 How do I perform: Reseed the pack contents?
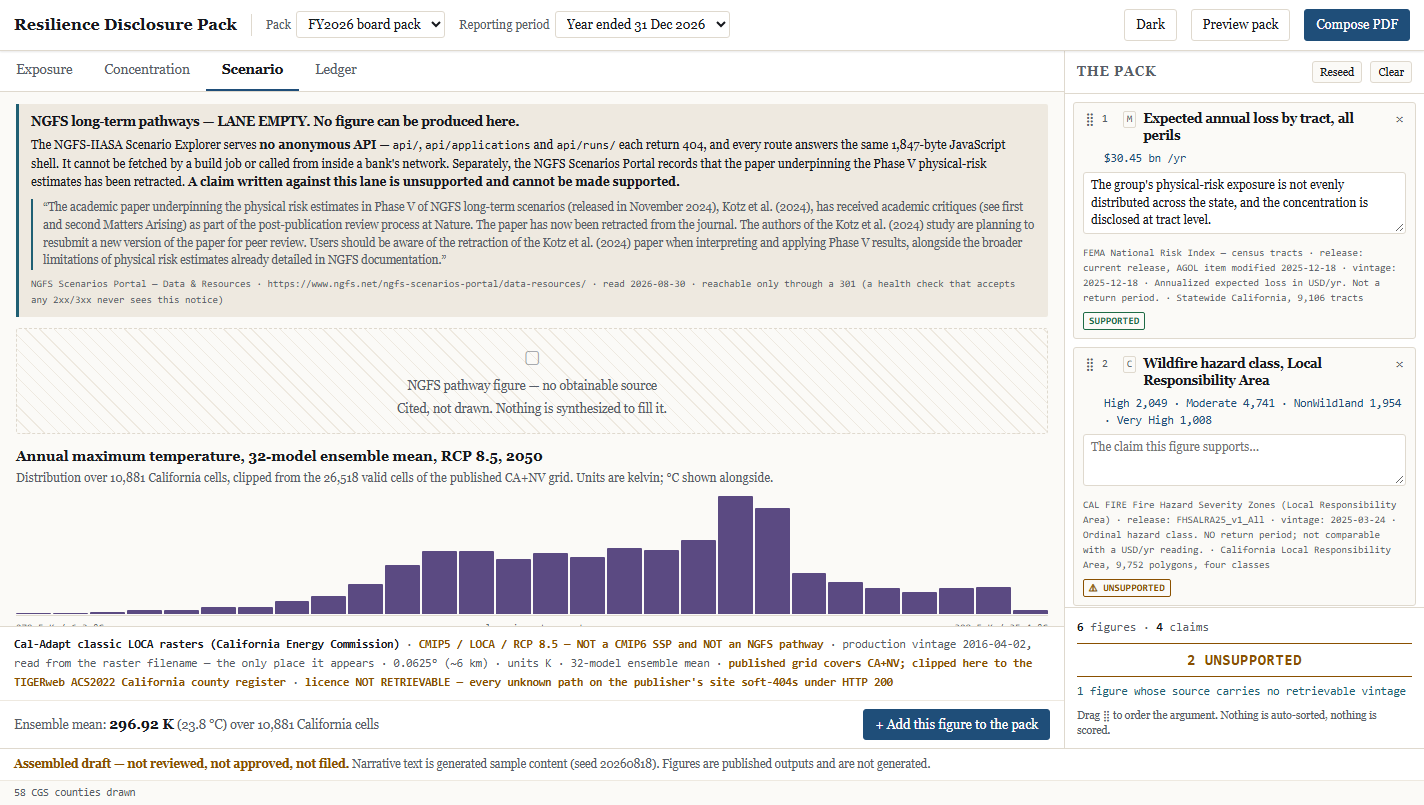pyautogui.click(x=1337, y=72)
